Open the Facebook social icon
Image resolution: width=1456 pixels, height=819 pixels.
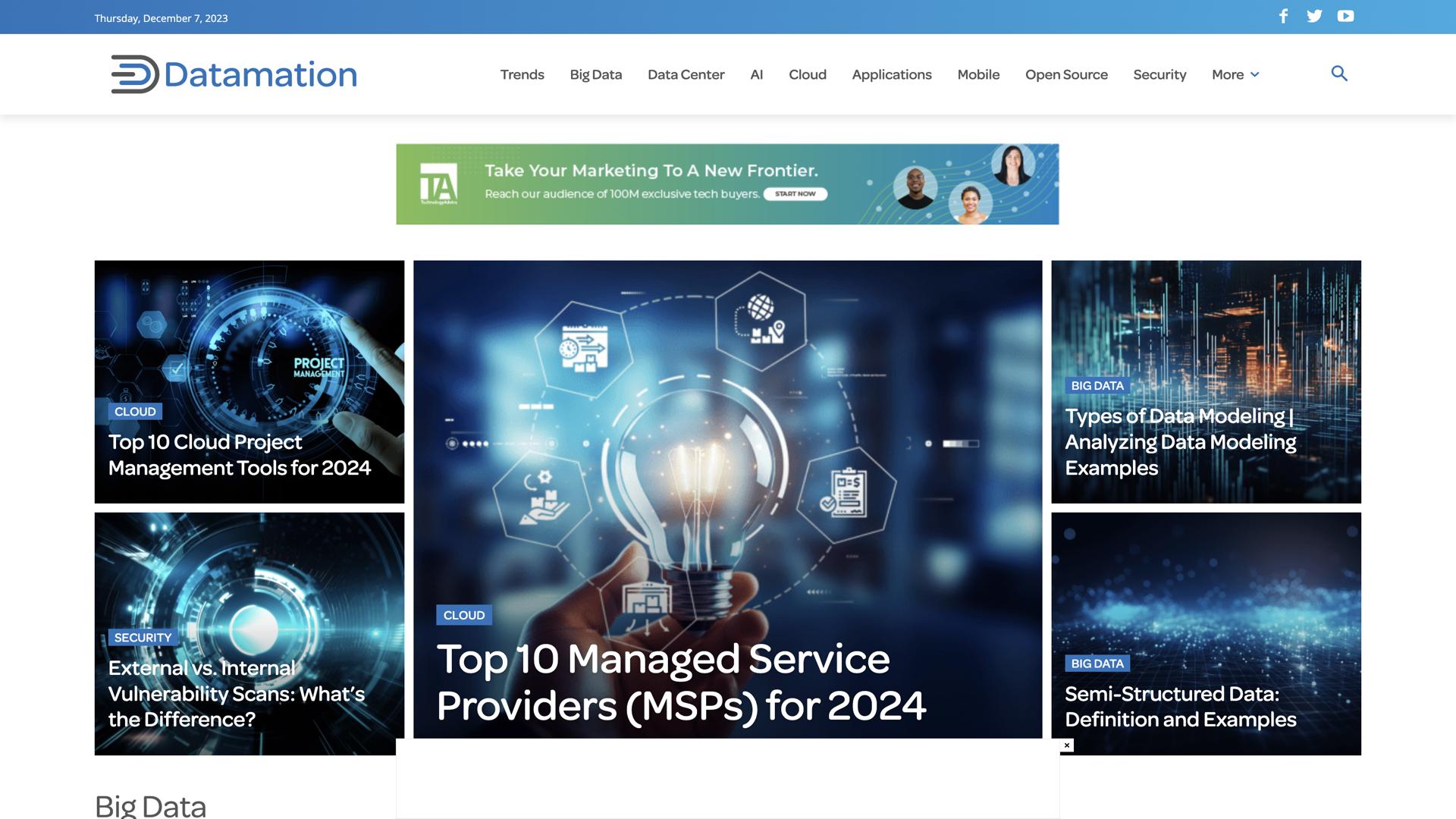pos(1283,17)
